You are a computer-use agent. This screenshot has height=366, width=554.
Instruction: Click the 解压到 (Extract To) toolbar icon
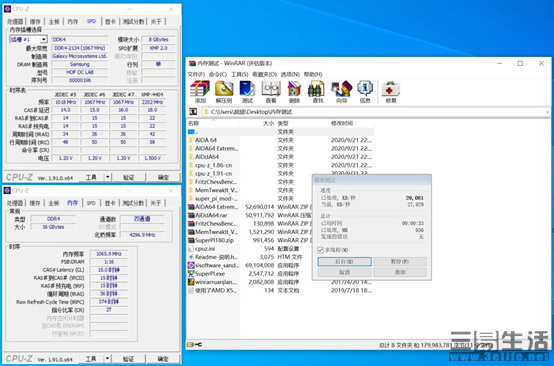tap(224, 88)
